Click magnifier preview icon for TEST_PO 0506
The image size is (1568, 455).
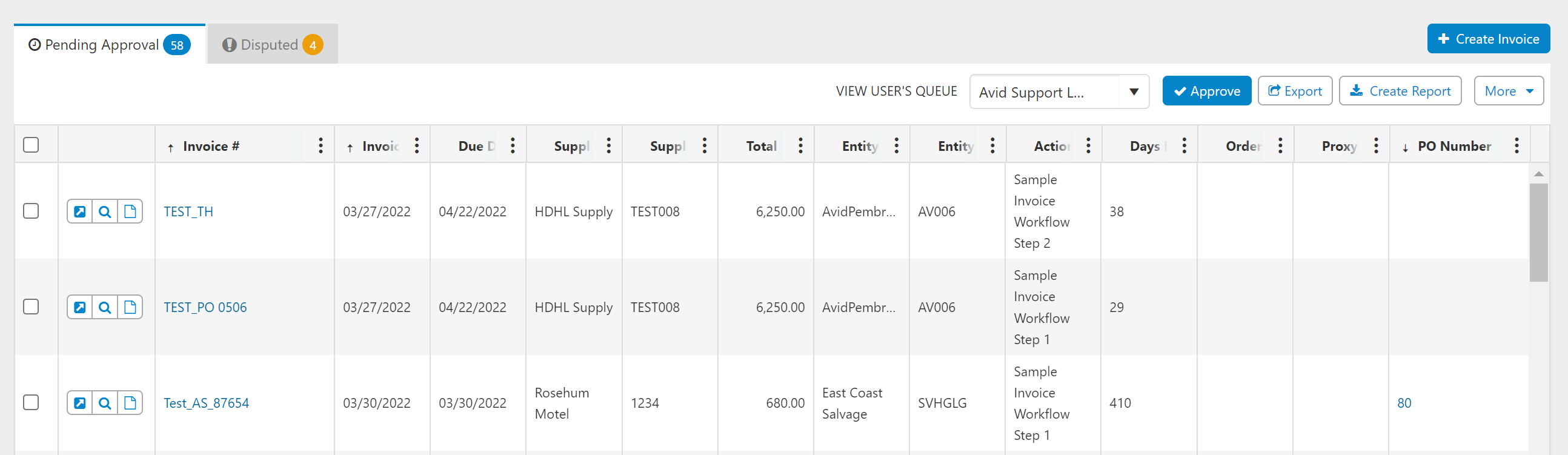tap(105, 307)
